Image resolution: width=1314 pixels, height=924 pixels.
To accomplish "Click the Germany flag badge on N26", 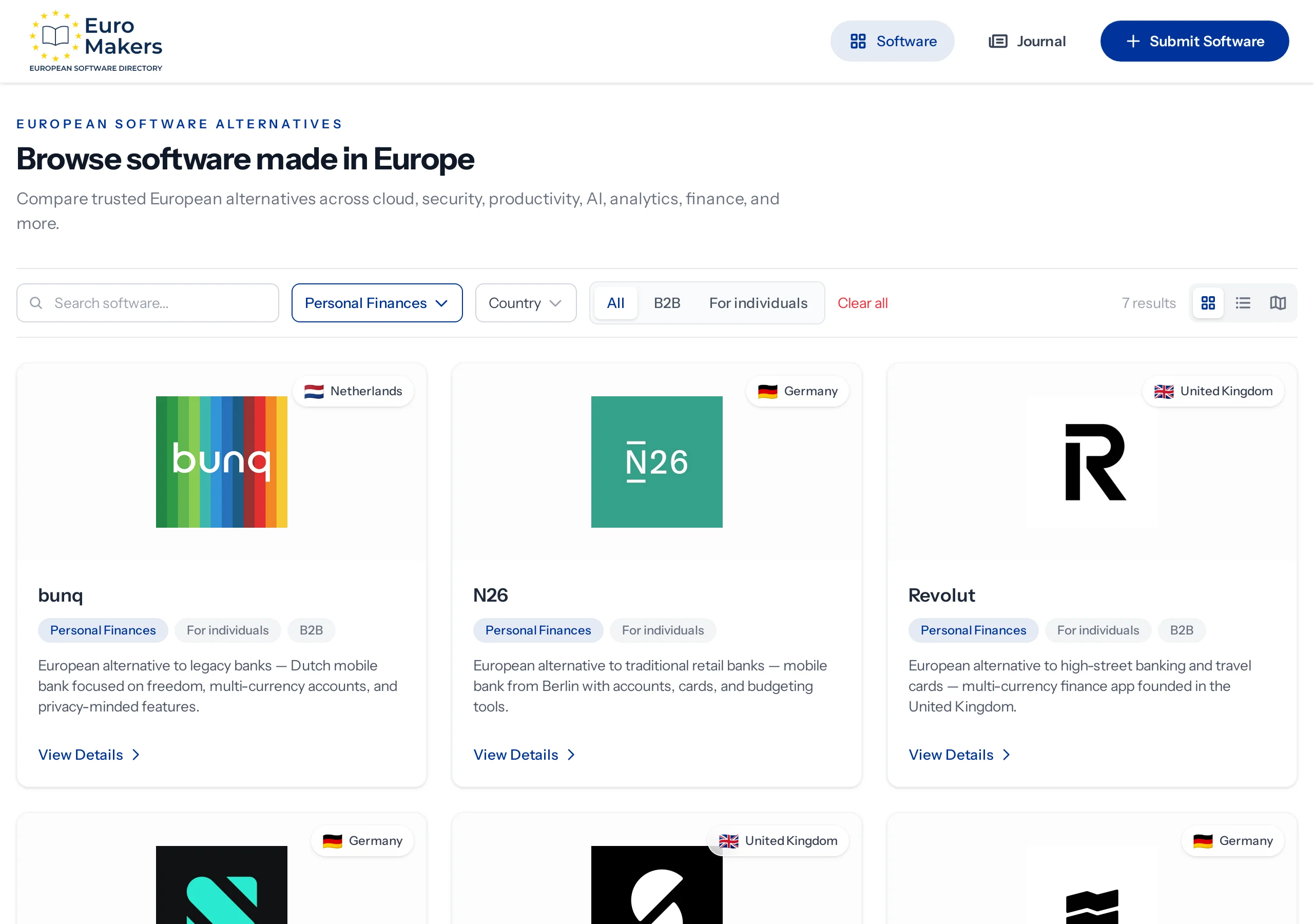I will tap(797, 391).
